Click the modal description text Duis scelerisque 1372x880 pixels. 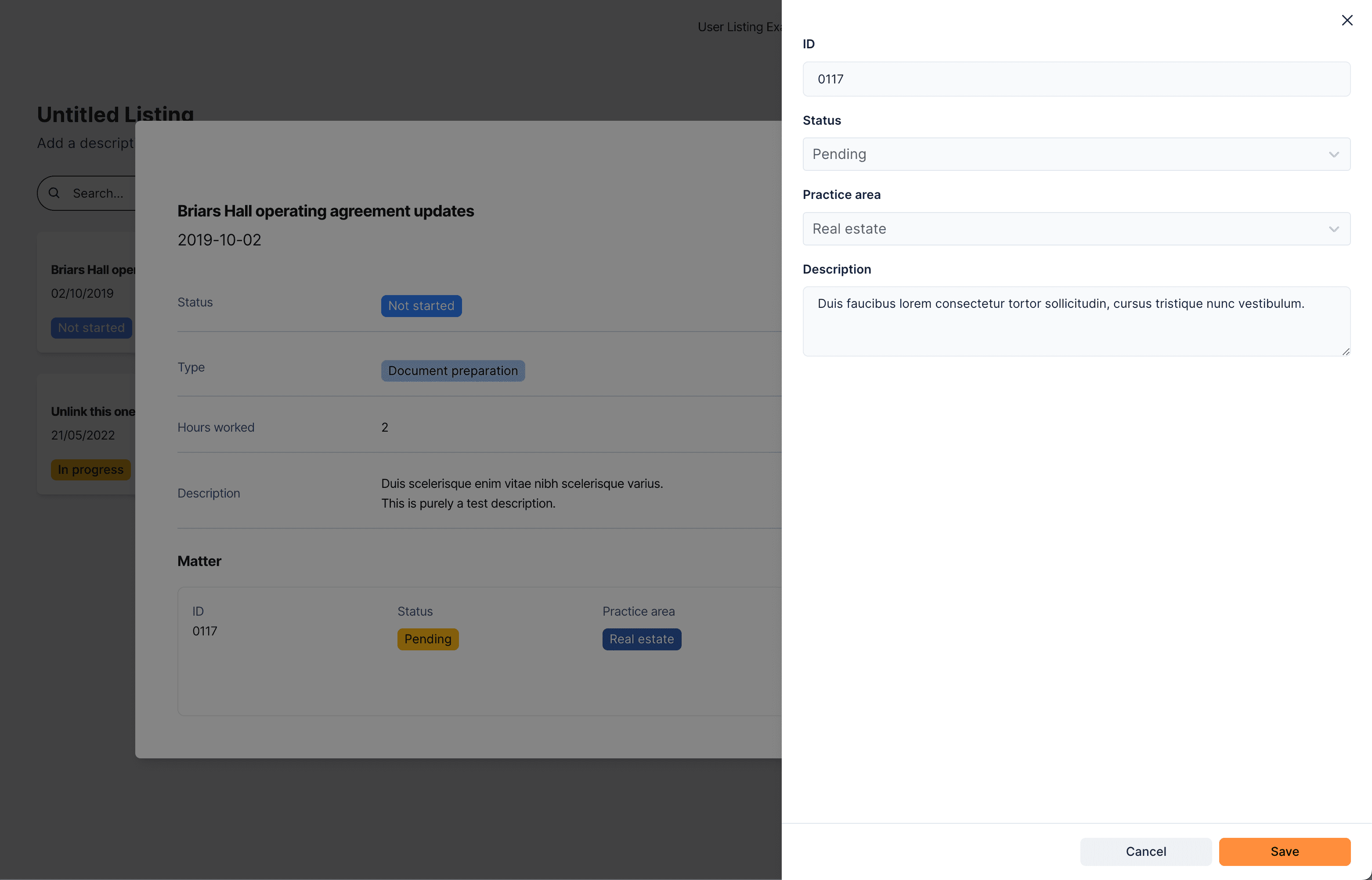tap(522, 493)
